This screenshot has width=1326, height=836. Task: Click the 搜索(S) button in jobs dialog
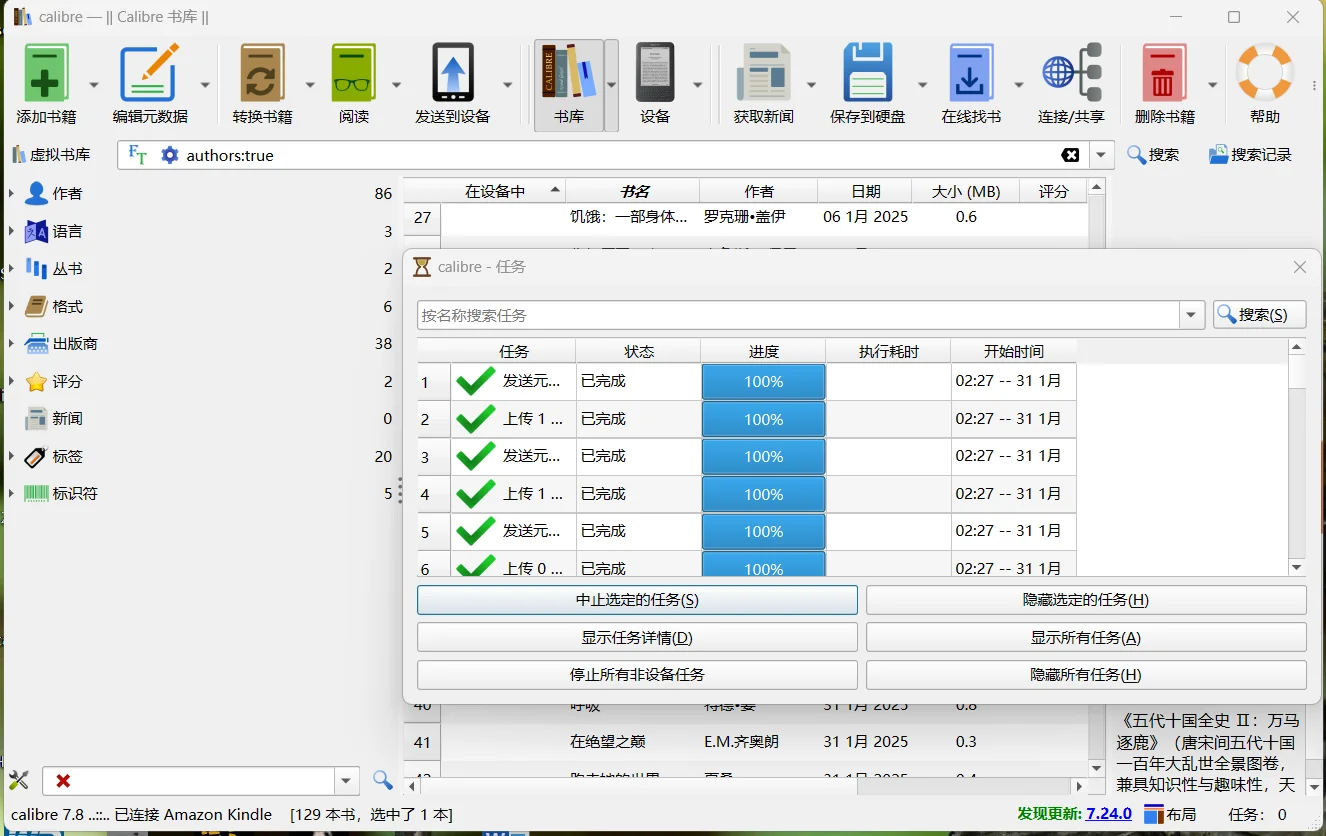(x=1259, y=314)
